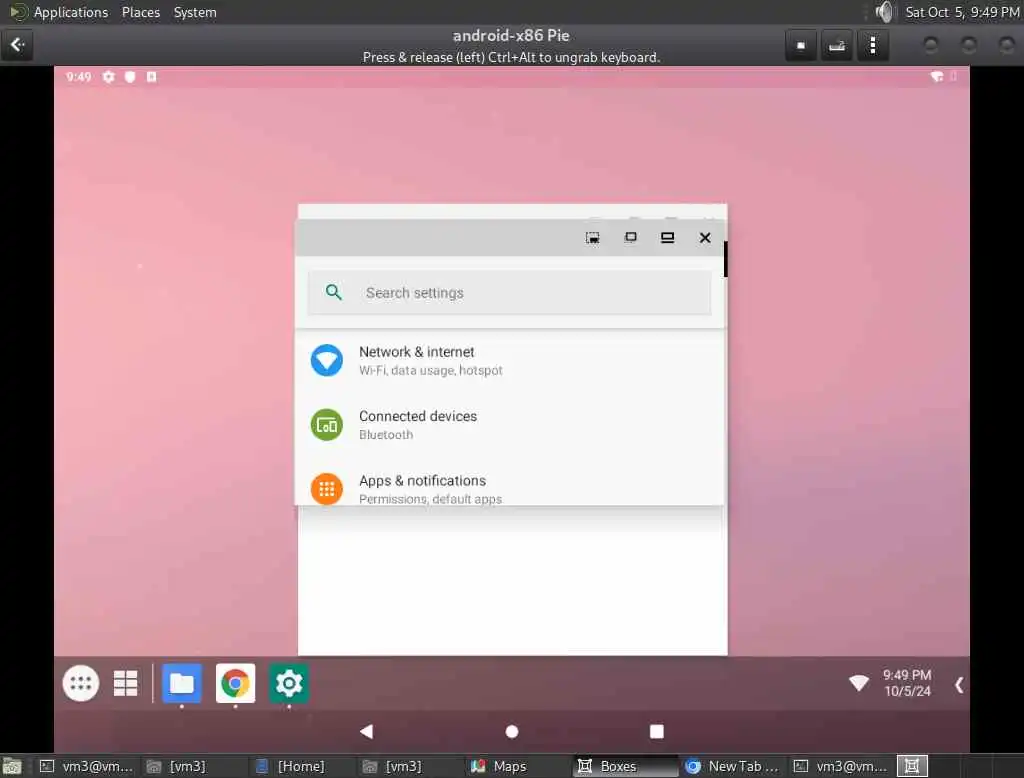Open Connected devices settings

click(x=509, y=425)
